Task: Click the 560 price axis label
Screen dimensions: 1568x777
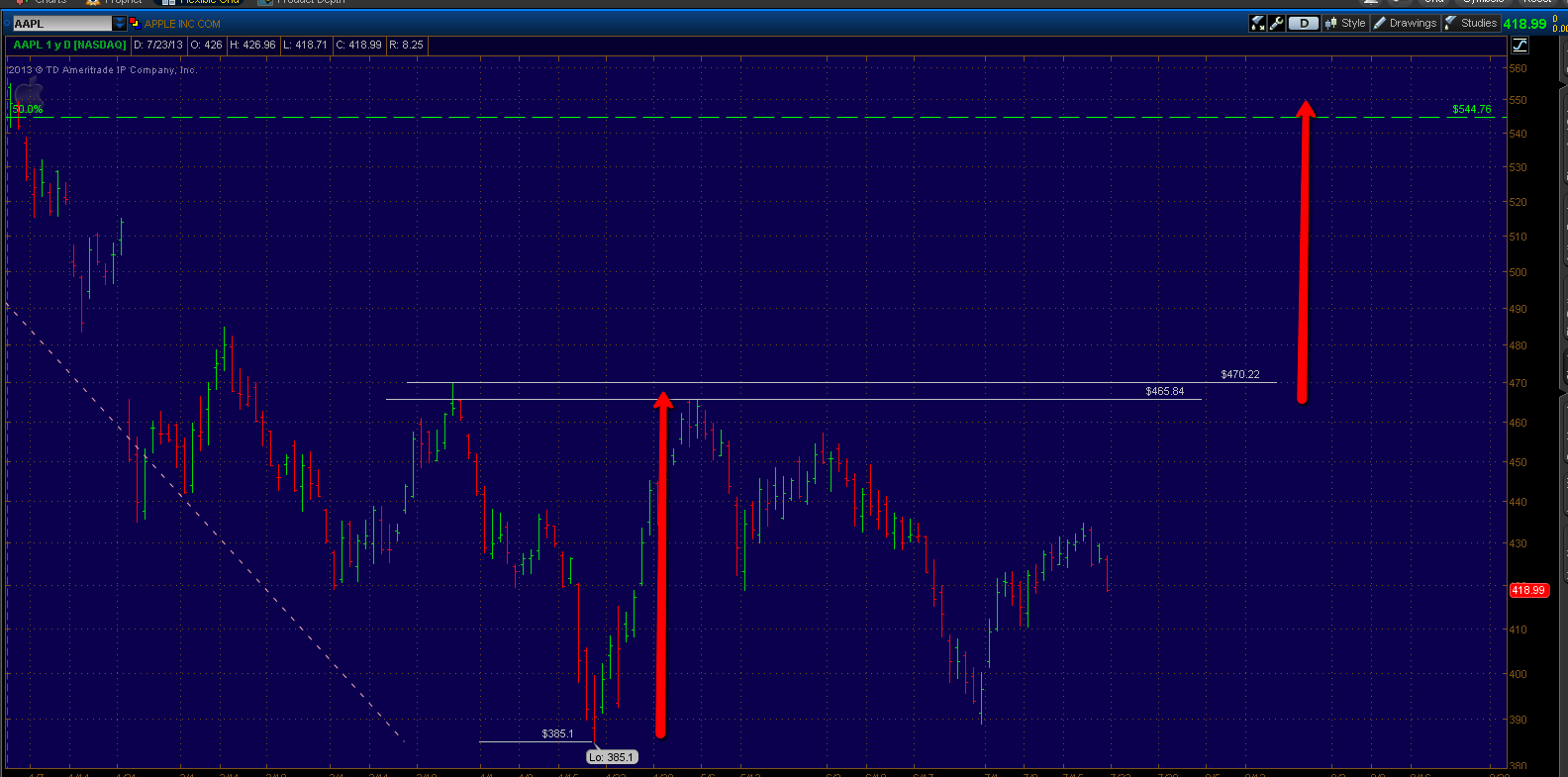Action: point(1518,68)
